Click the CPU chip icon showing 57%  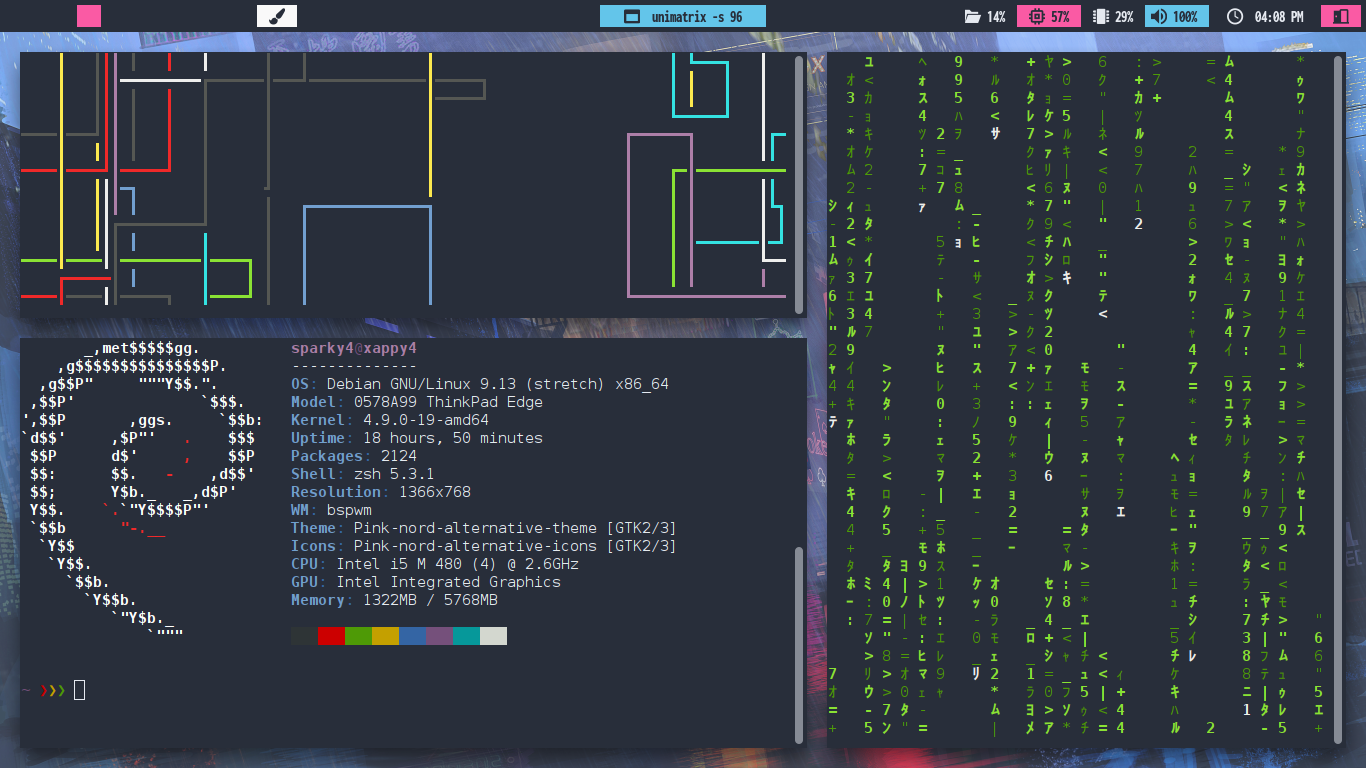(x=1035, y=17)
